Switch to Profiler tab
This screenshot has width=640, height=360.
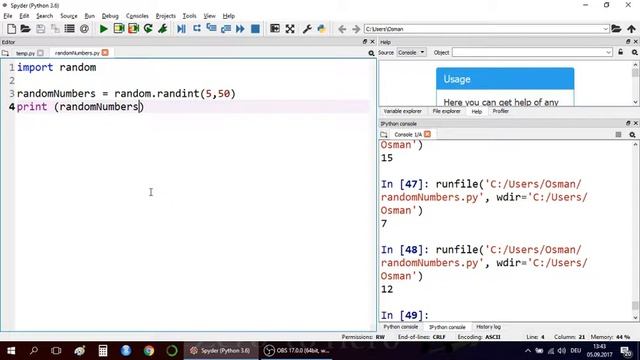pos(500,111)
